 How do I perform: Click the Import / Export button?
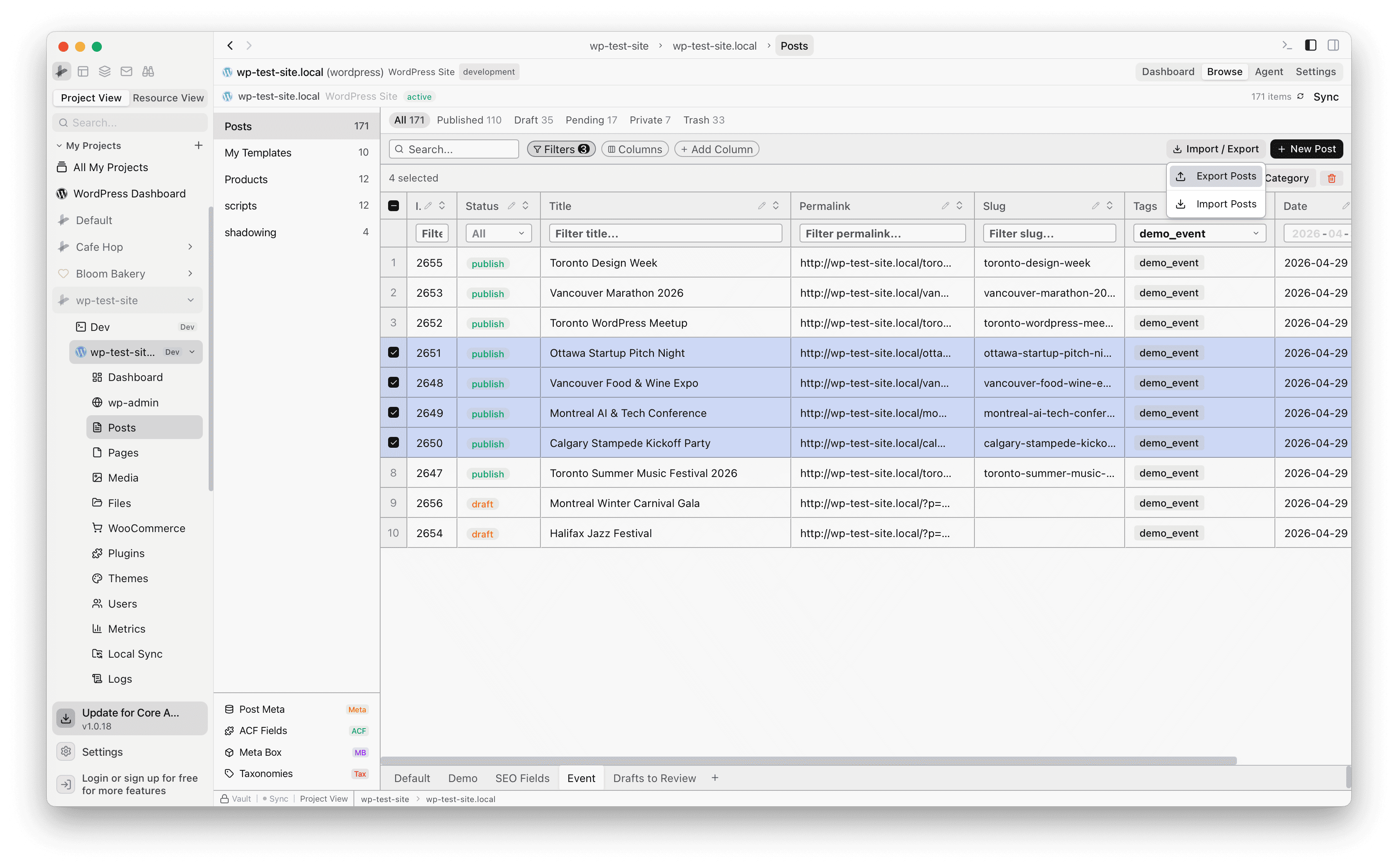pos(1216,149)
